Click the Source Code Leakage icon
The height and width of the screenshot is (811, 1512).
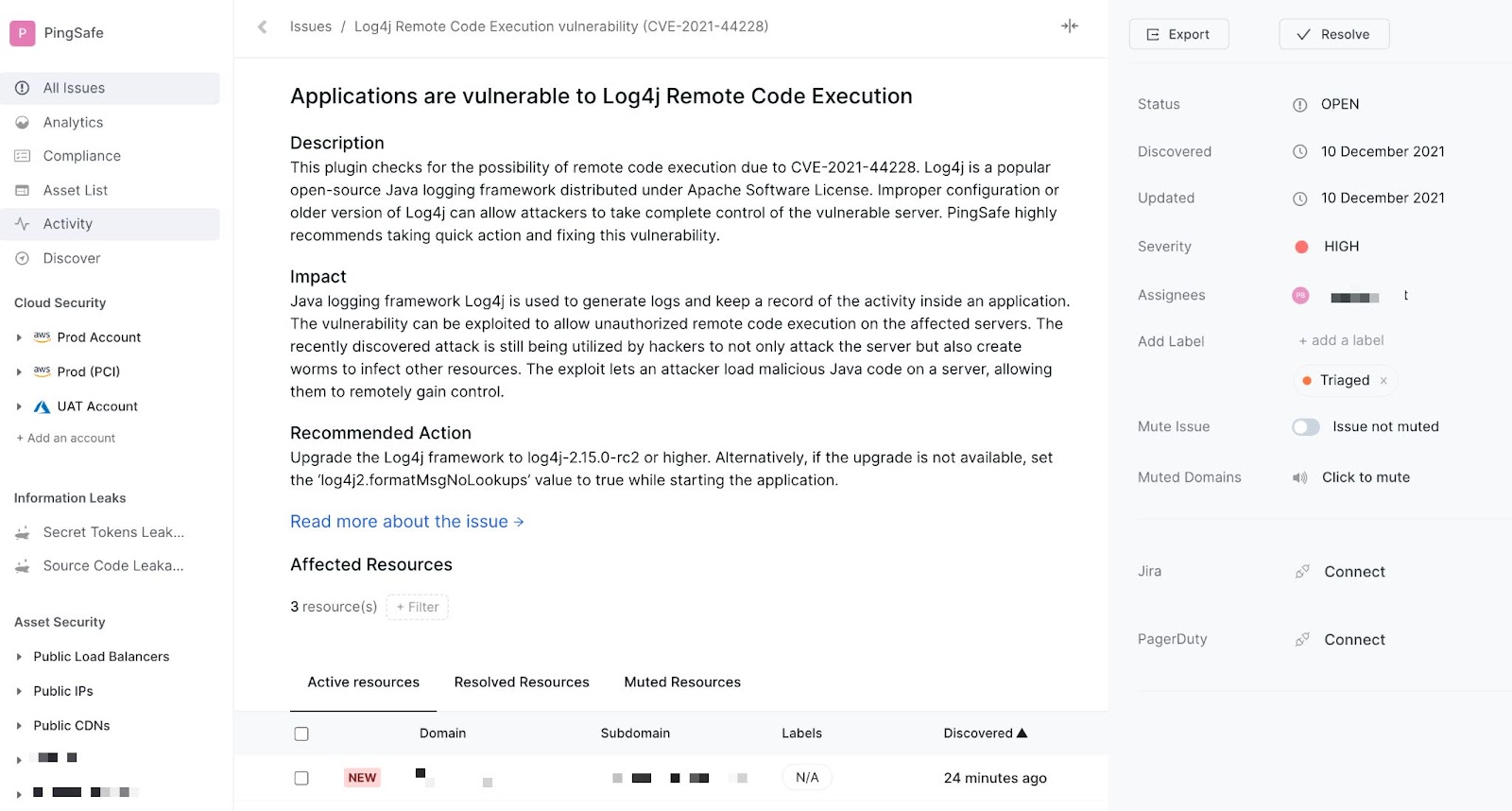tap(23, 567)
